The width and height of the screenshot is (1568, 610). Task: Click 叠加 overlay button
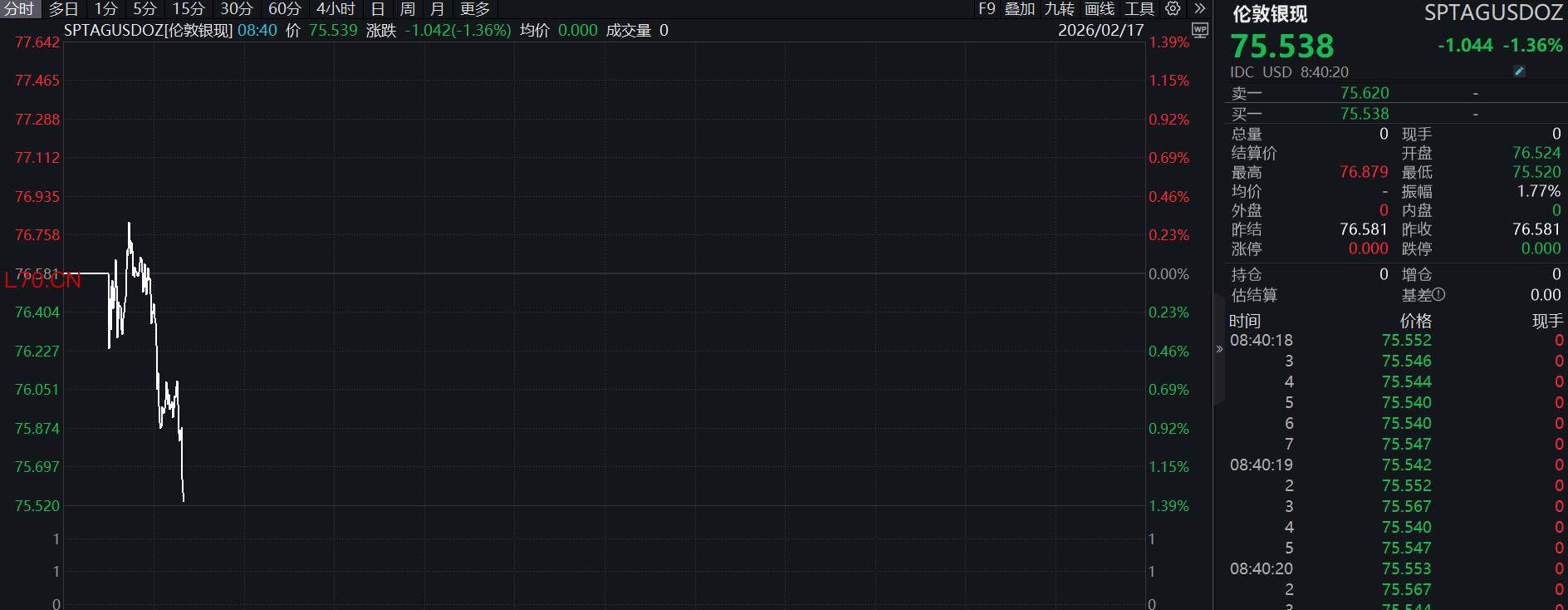[1020, 8]
